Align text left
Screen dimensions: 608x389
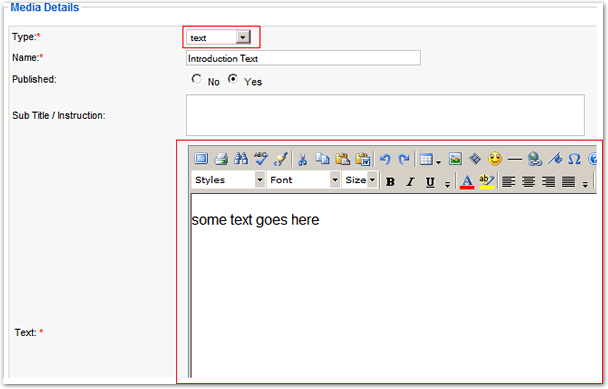tap(508, 182)
